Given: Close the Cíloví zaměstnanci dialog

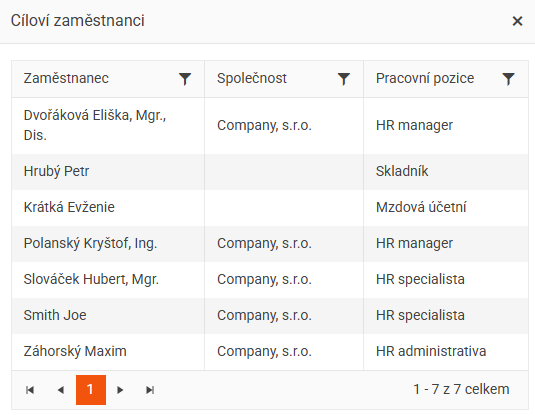Looking at the screenshot, I should point(517,21).
